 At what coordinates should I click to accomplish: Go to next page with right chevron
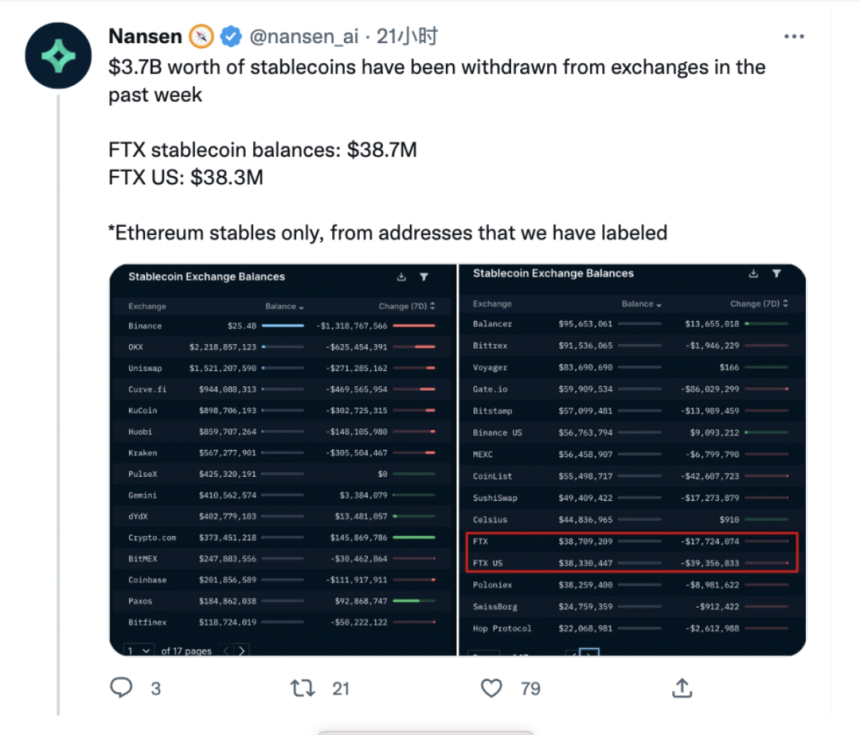pyautogui.click(x=241, y=651)
